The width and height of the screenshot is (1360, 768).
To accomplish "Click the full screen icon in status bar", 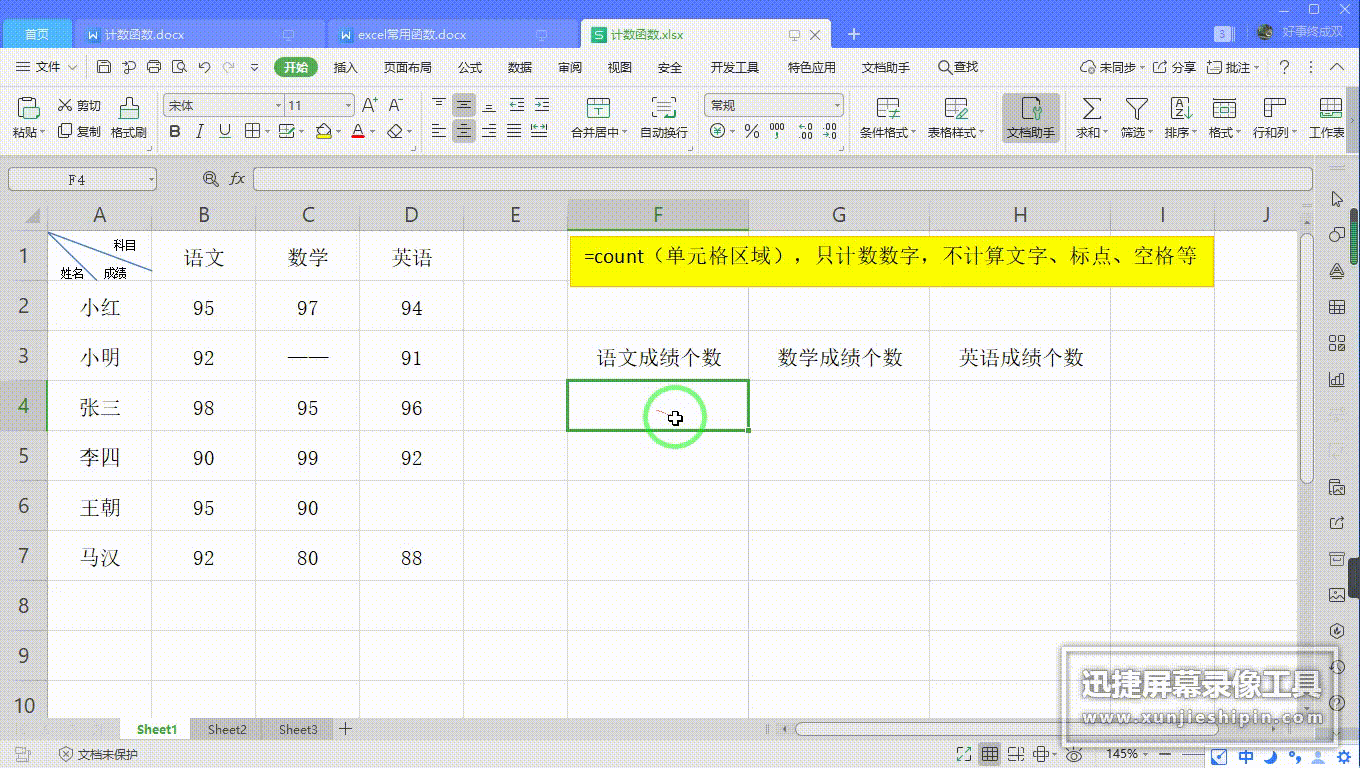I will [964, 754].
